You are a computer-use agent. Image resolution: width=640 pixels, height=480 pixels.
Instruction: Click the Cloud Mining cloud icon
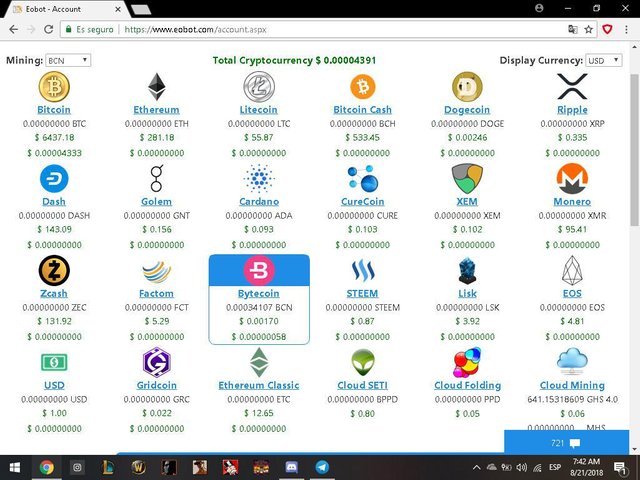point(572,361)
